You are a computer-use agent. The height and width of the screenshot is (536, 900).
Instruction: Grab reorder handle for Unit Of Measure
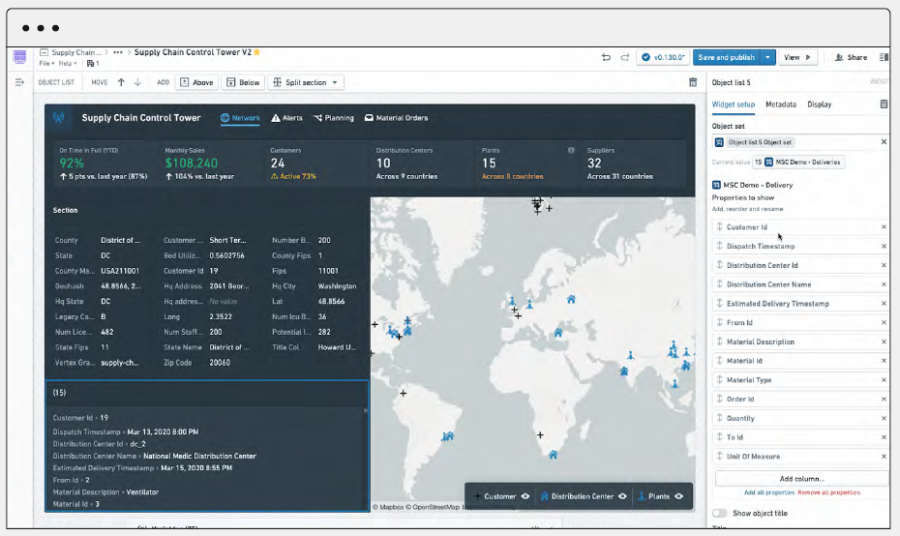point(720,456)
